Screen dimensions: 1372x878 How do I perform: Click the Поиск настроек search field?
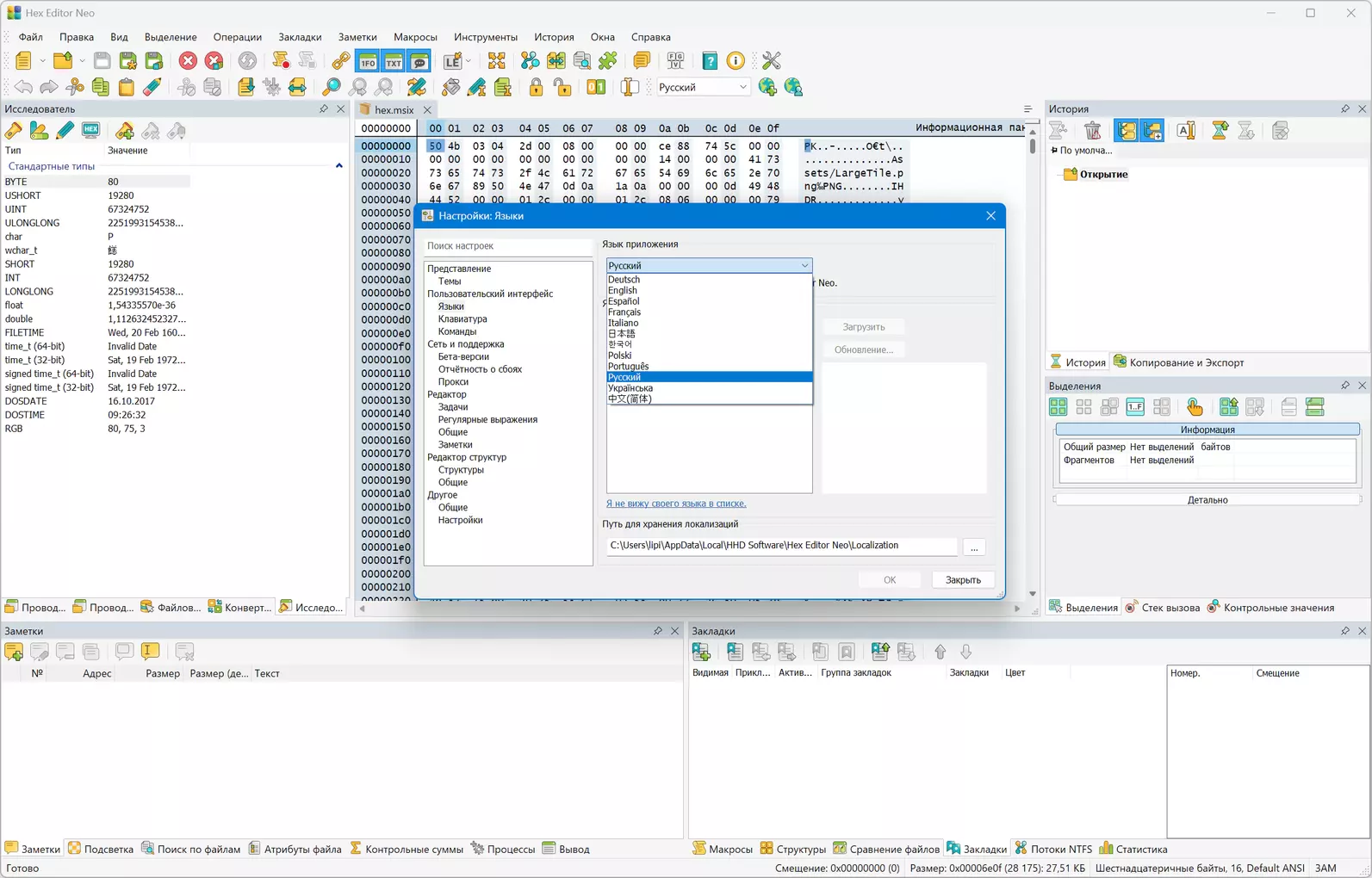click(507, 246)
